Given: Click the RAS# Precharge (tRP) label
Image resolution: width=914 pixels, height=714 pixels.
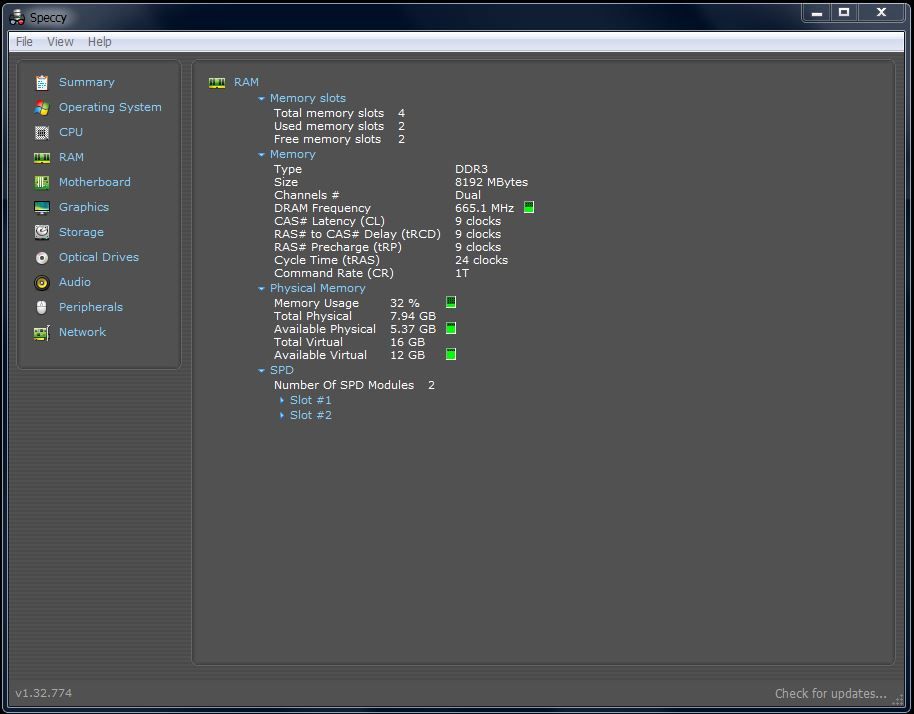Looking at the screenshot, I should (x=338, y=247).
